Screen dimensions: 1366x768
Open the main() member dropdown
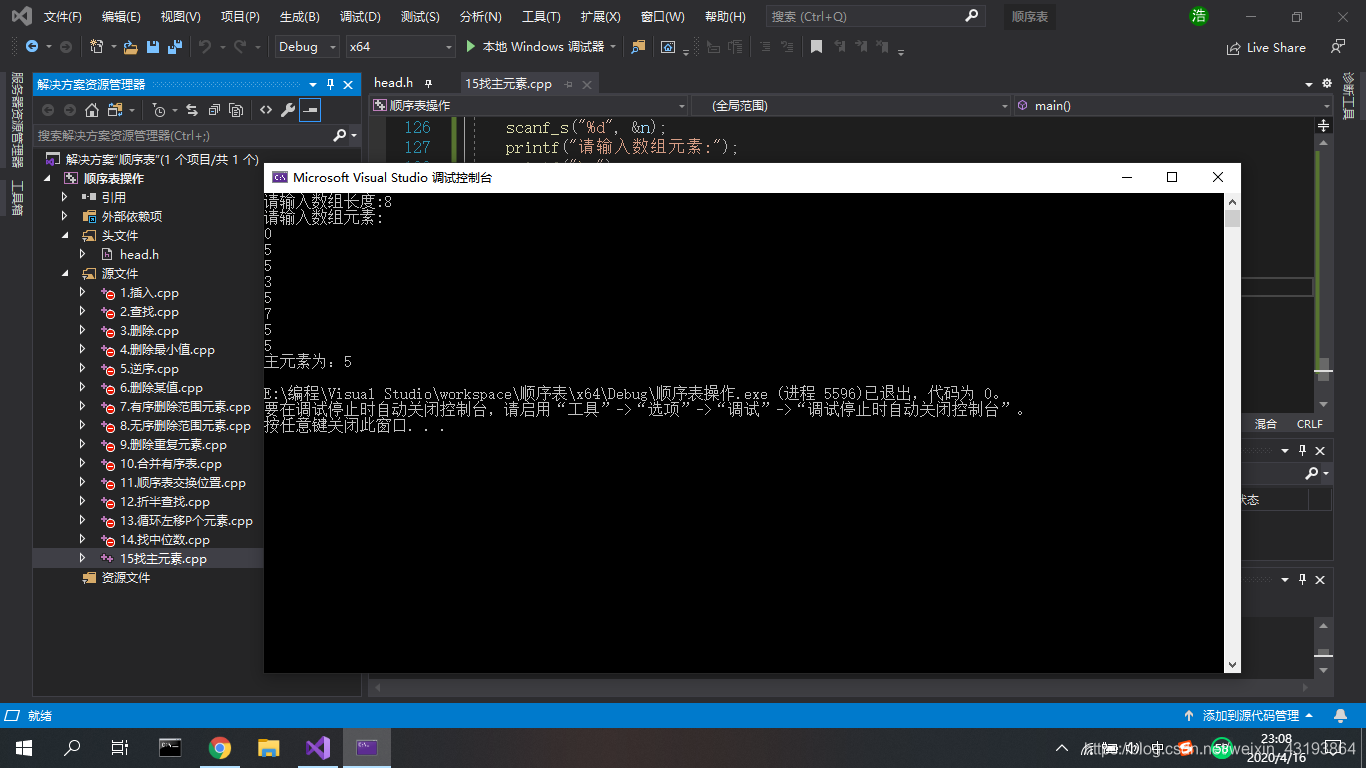1173,105
